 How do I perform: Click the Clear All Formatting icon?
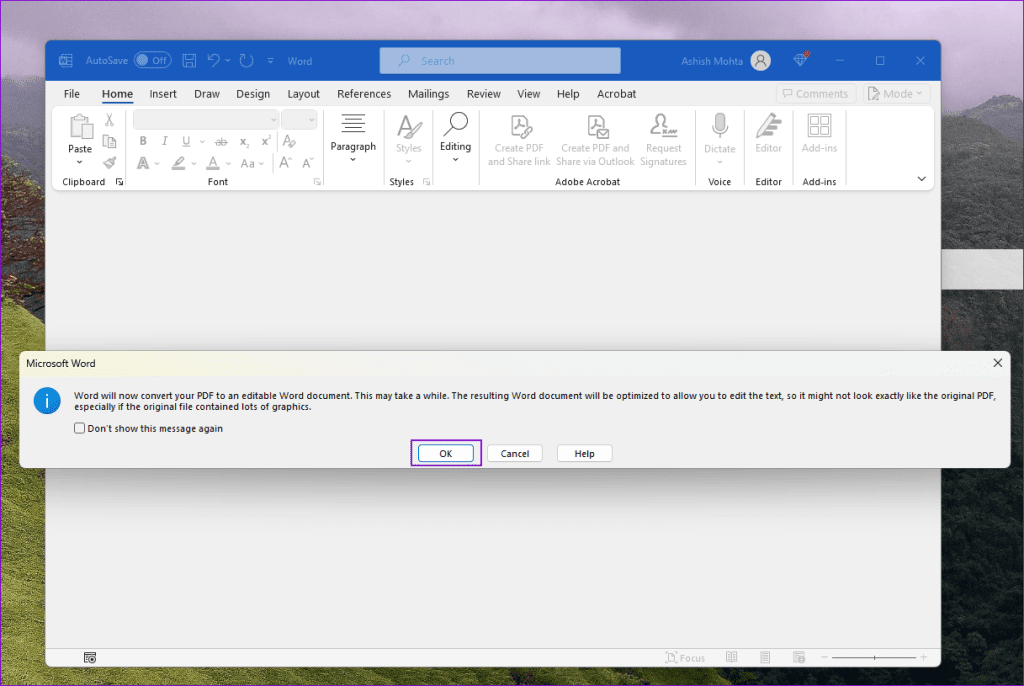tap(289, 141)
